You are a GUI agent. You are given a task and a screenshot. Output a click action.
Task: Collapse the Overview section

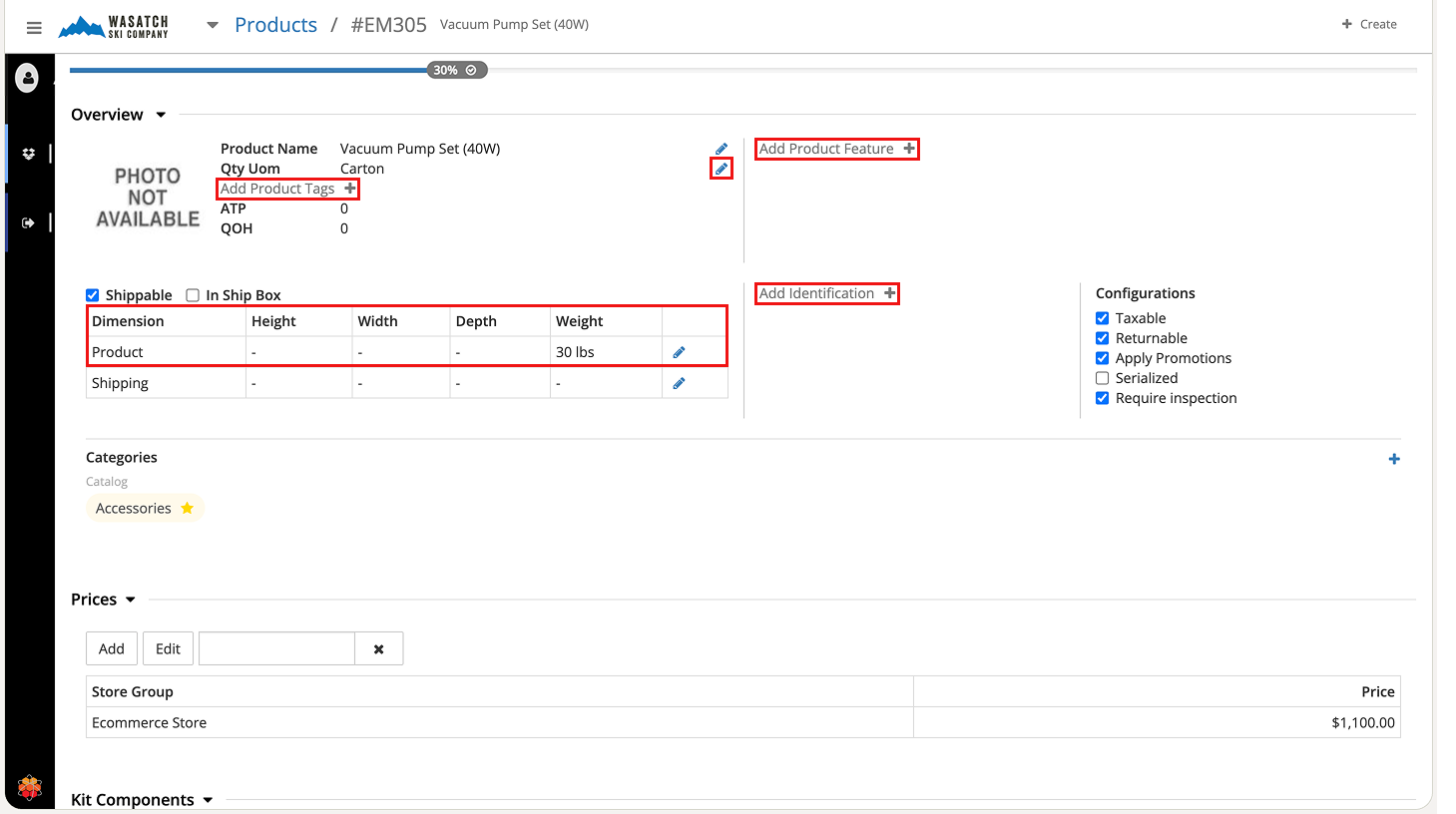tap(161, 115)
